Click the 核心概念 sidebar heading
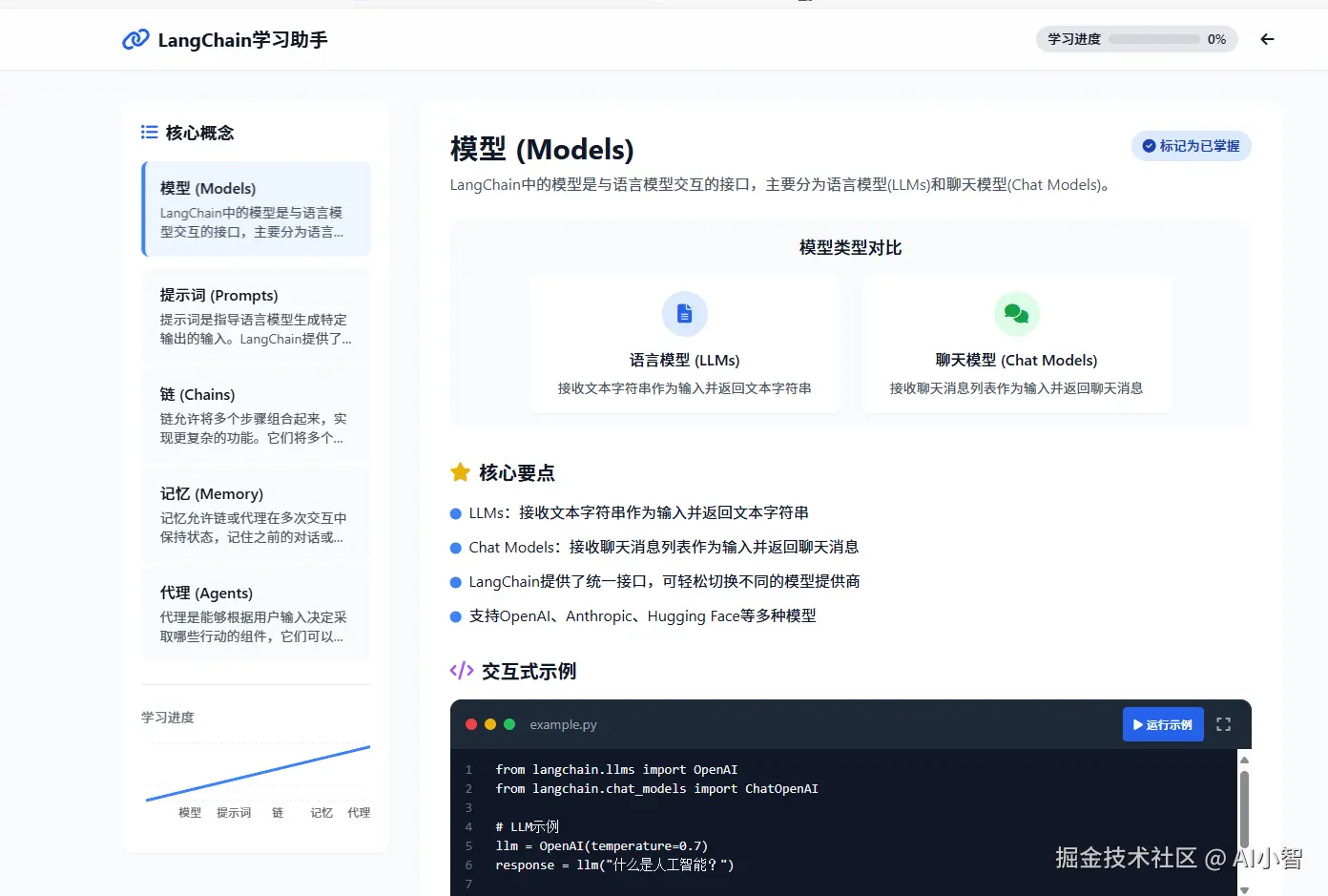 point(199,133)
